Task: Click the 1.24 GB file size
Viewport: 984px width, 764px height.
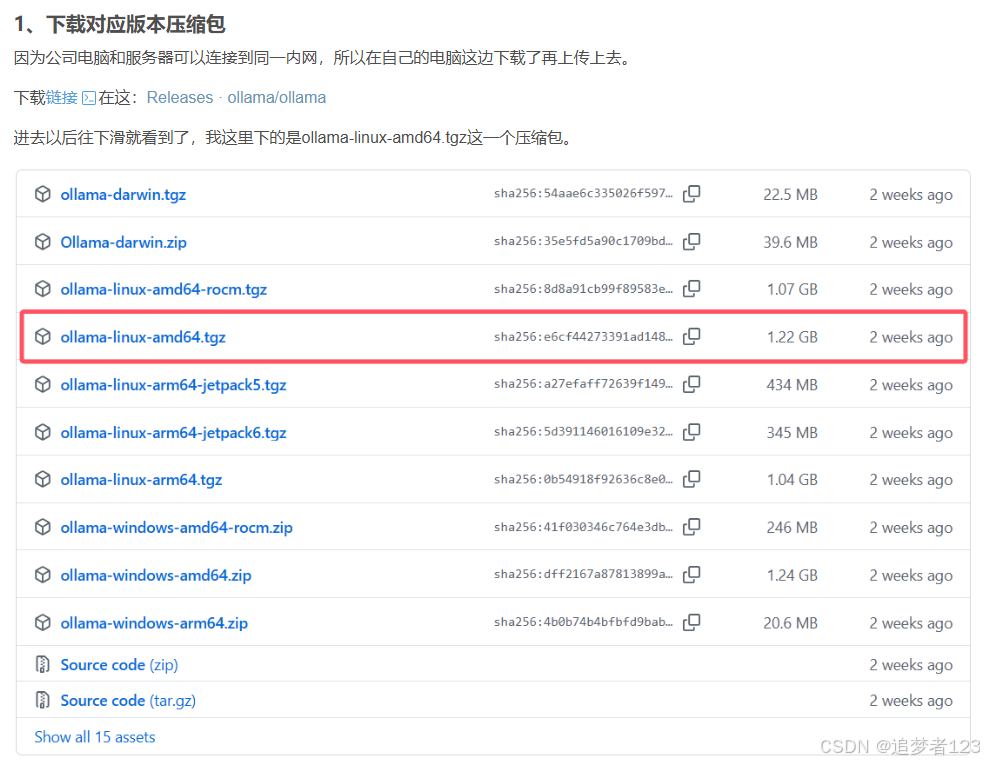Action: (792, 575)
